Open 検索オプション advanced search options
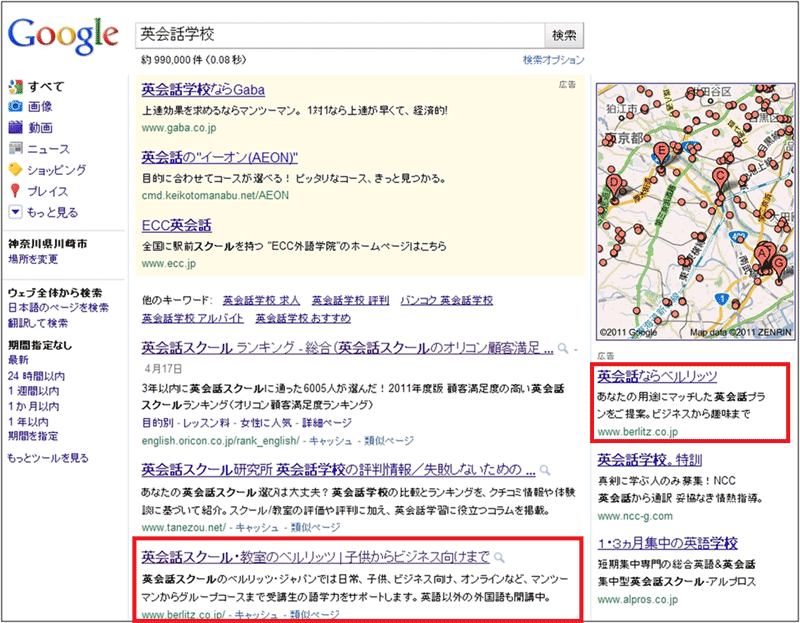Viewport: 800px width, 623px height. [x=553, y=60]
